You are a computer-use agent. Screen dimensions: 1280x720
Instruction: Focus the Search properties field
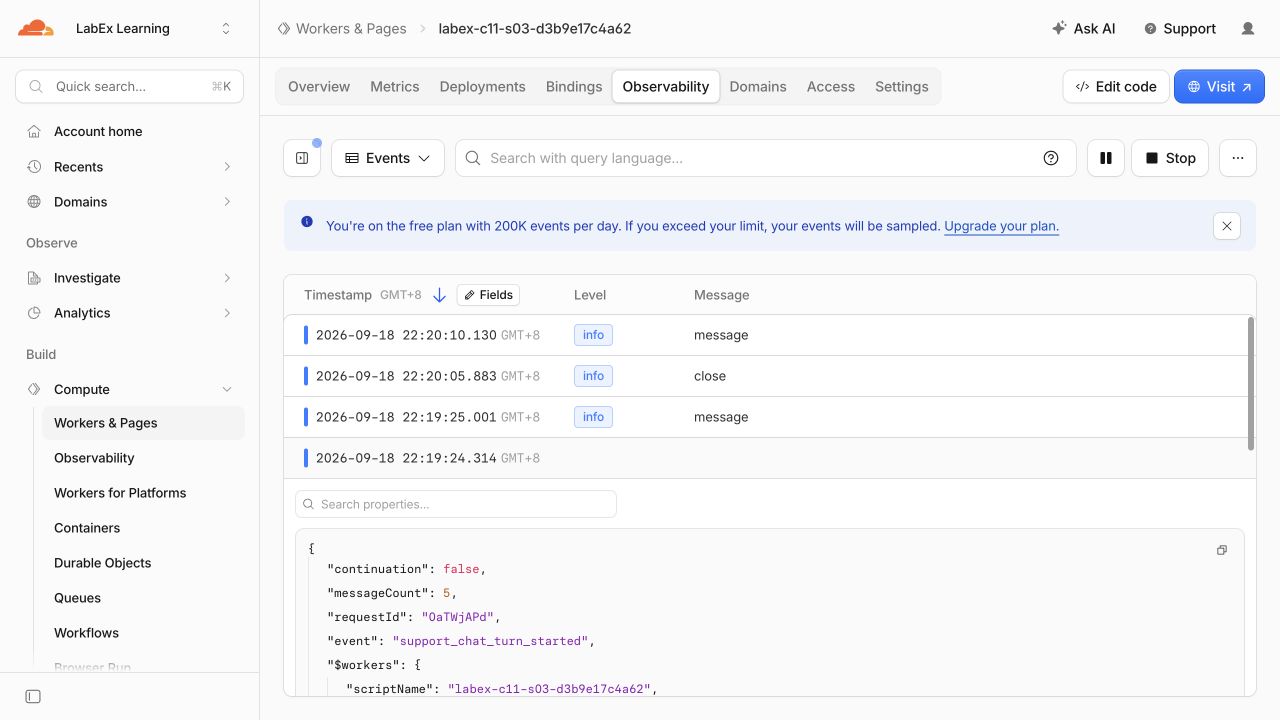coord(456,504)
